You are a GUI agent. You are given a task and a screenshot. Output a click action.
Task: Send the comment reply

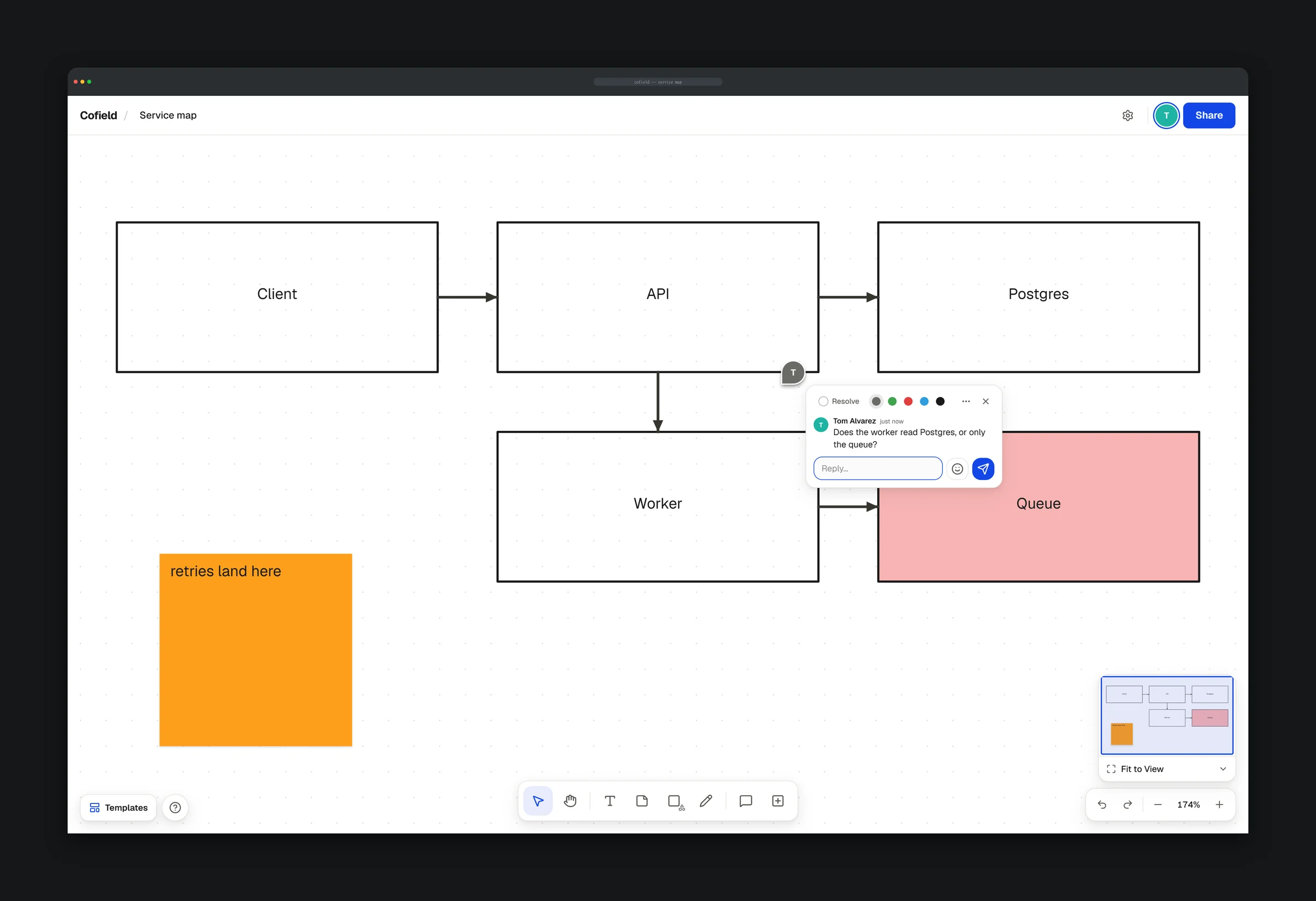(983, 469)
